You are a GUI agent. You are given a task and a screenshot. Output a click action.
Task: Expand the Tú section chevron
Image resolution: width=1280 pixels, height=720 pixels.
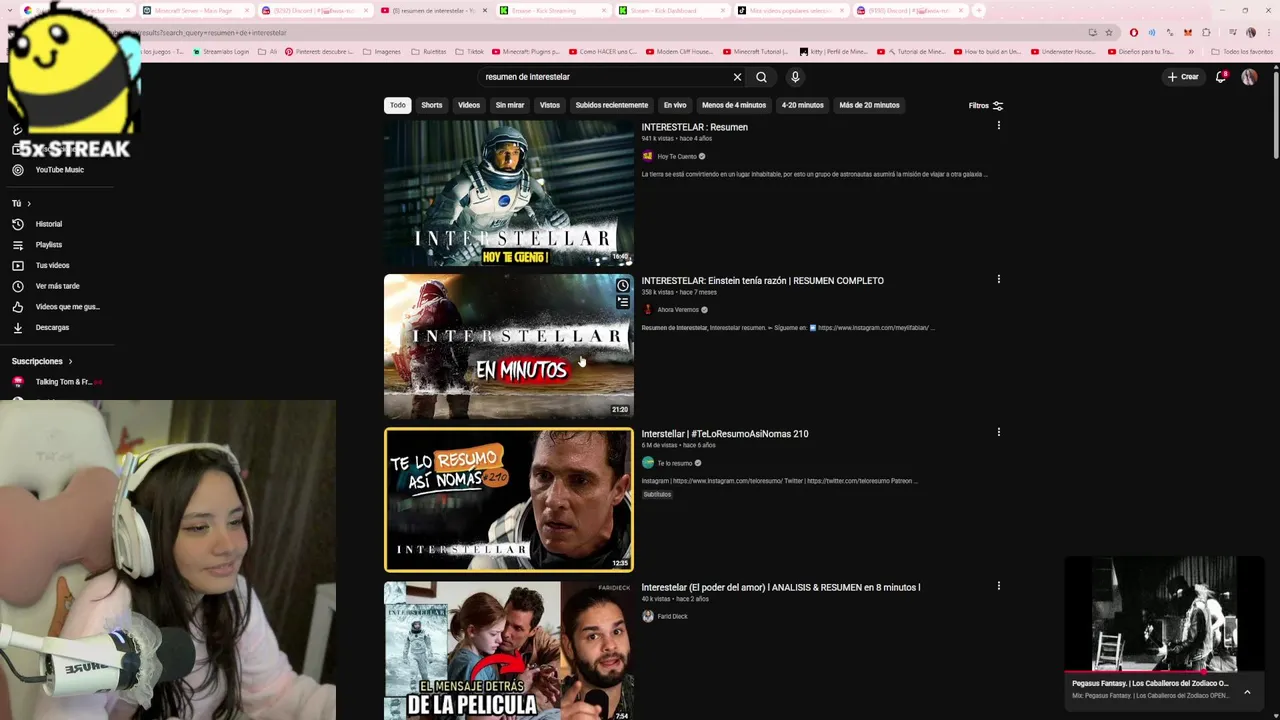[29, 204]
